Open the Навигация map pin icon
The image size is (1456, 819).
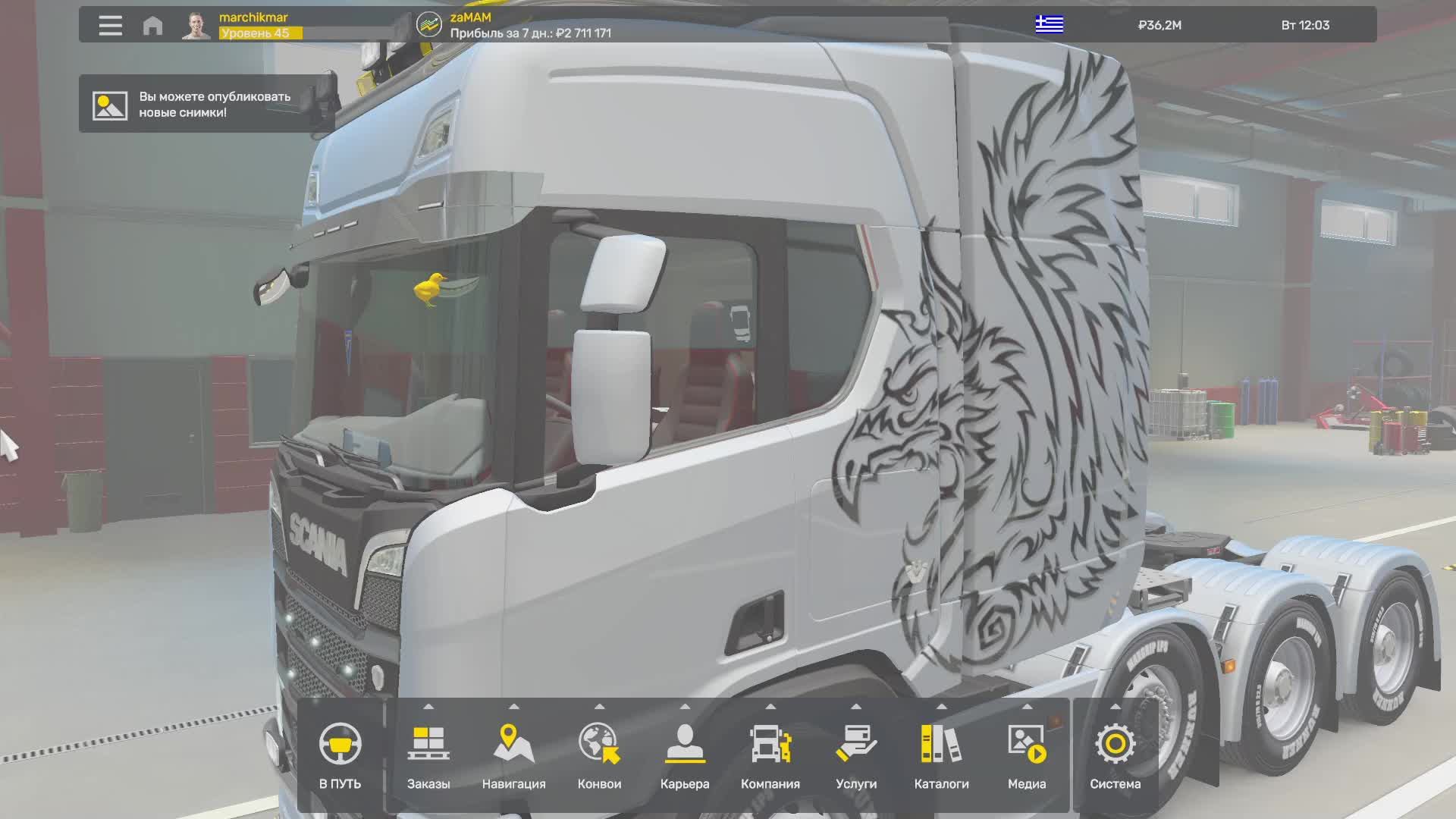pyautogui.click(x=513, y=743)
